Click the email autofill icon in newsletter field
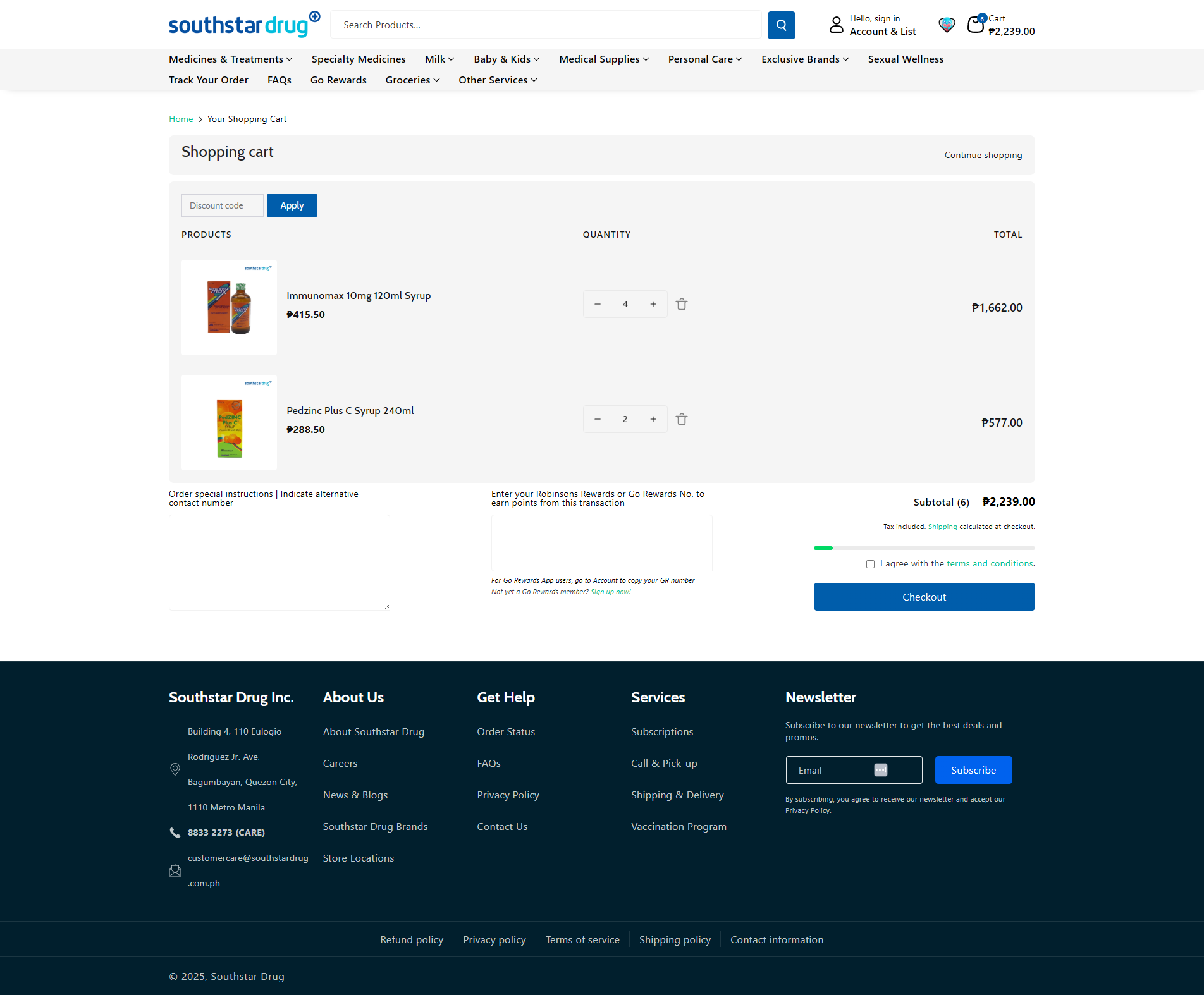The image size is (1204, 995). click(881, 770)
